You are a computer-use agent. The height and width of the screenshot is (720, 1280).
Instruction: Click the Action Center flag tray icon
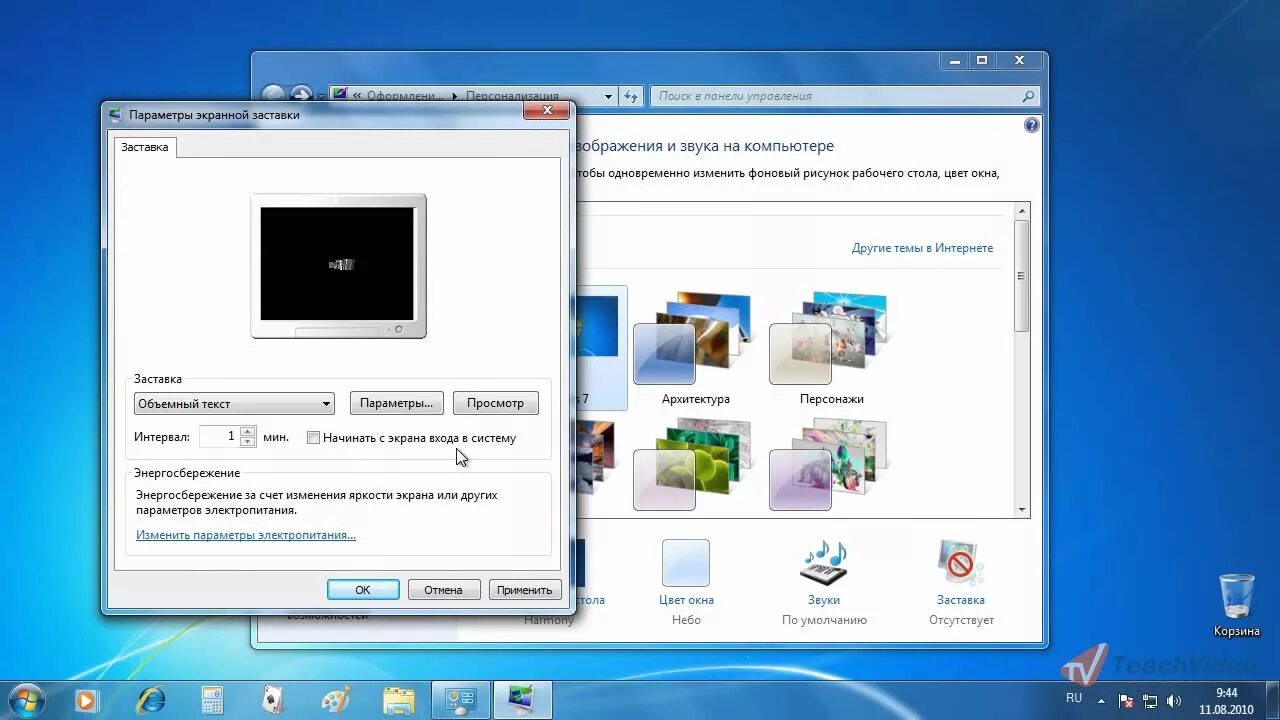(x=1126, y=701)
